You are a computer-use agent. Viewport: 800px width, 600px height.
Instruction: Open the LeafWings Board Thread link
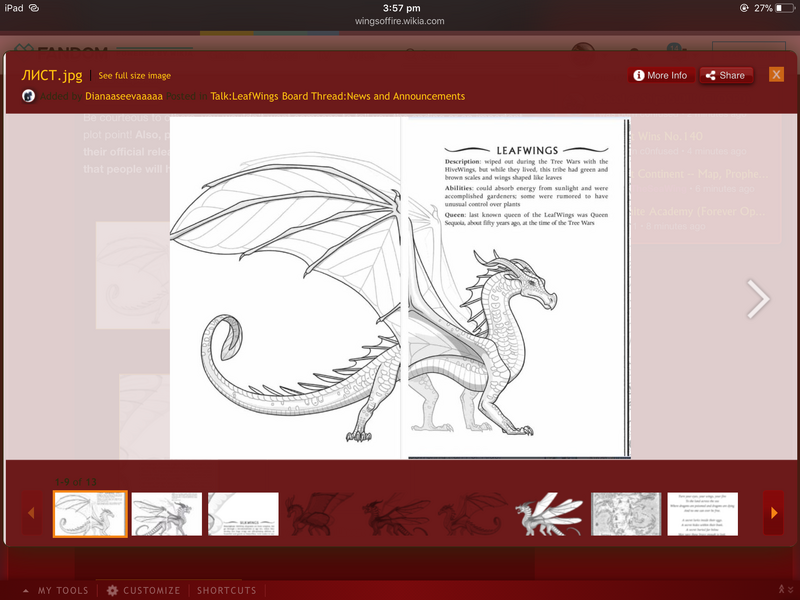tap(337, 96)
